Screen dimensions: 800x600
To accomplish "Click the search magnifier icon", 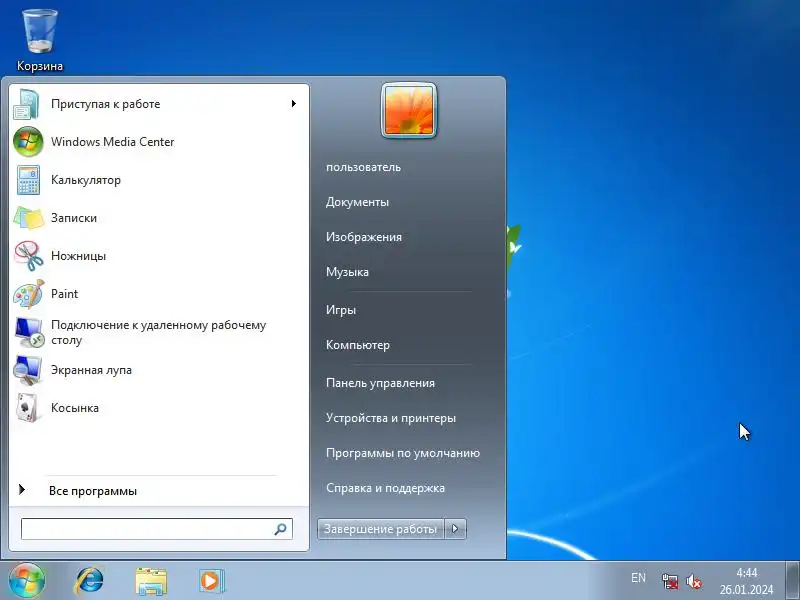I will coord(280,529).
